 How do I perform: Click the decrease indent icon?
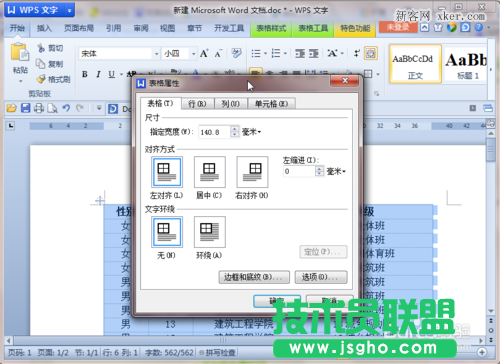click(300, 53)
